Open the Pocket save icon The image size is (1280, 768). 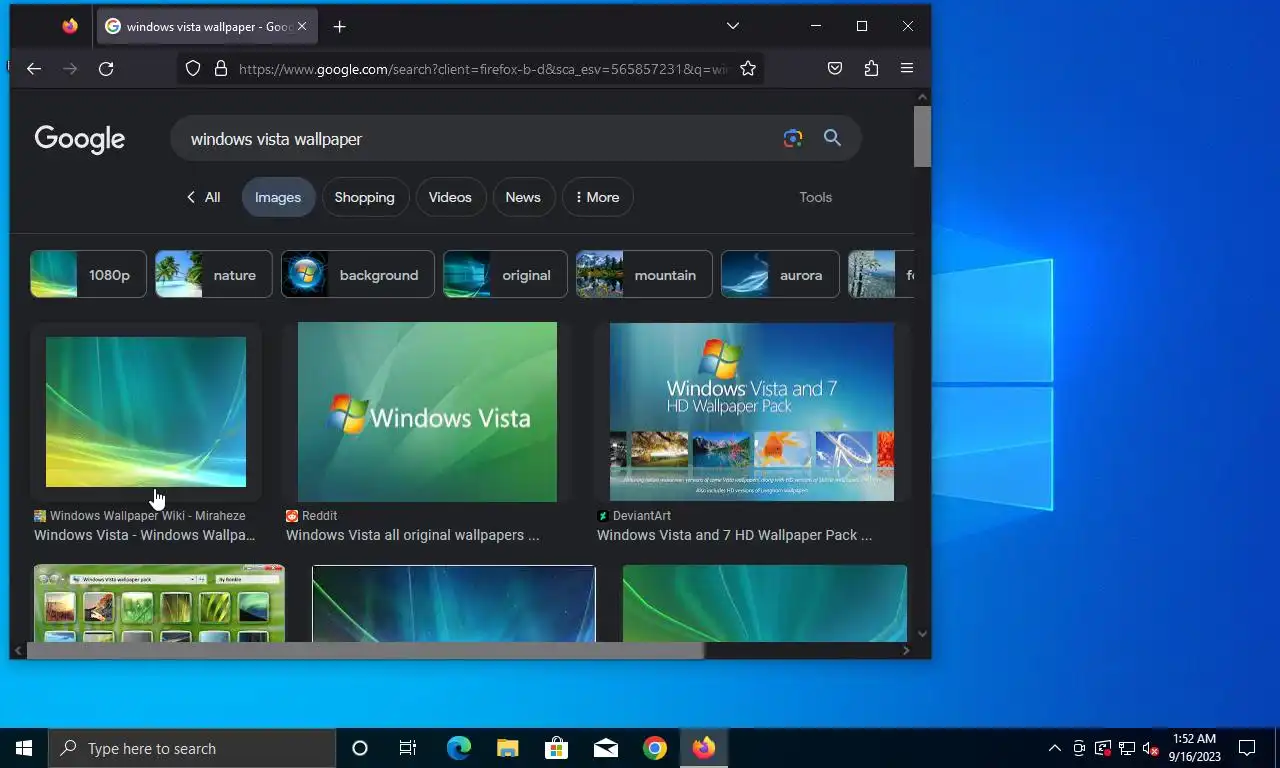click(x=835, y=69)
